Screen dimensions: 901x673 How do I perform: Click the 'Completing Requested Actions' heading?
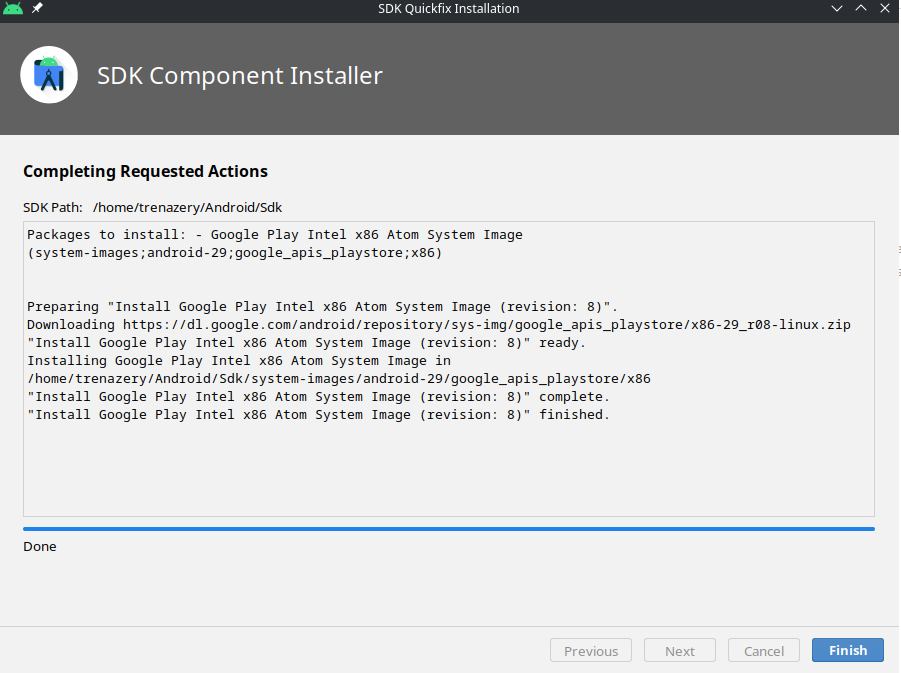(x=145, y=172)
